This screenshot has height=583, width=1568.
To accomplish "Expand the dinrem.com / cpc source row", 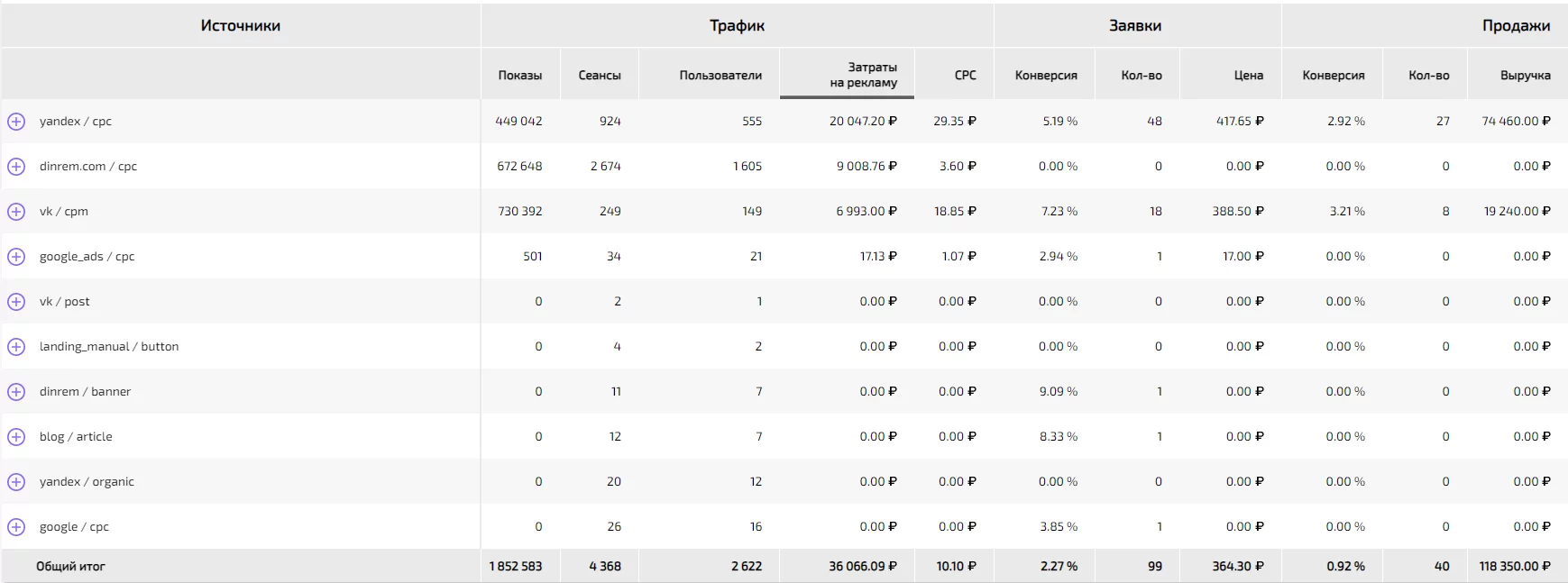I will coord(16,166).
